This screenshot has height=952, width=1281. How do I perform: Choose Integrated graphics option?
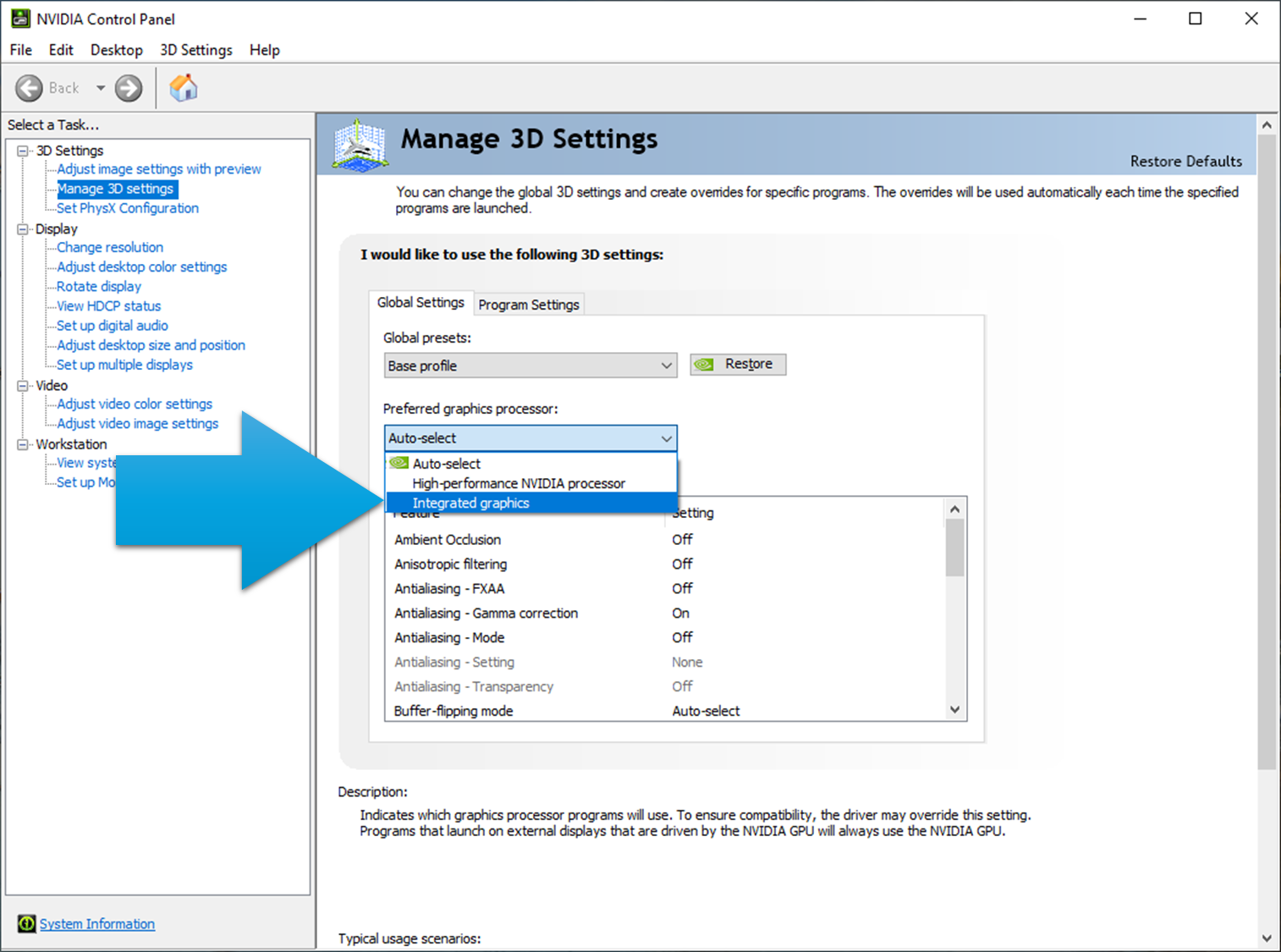[x=531, y=503]
